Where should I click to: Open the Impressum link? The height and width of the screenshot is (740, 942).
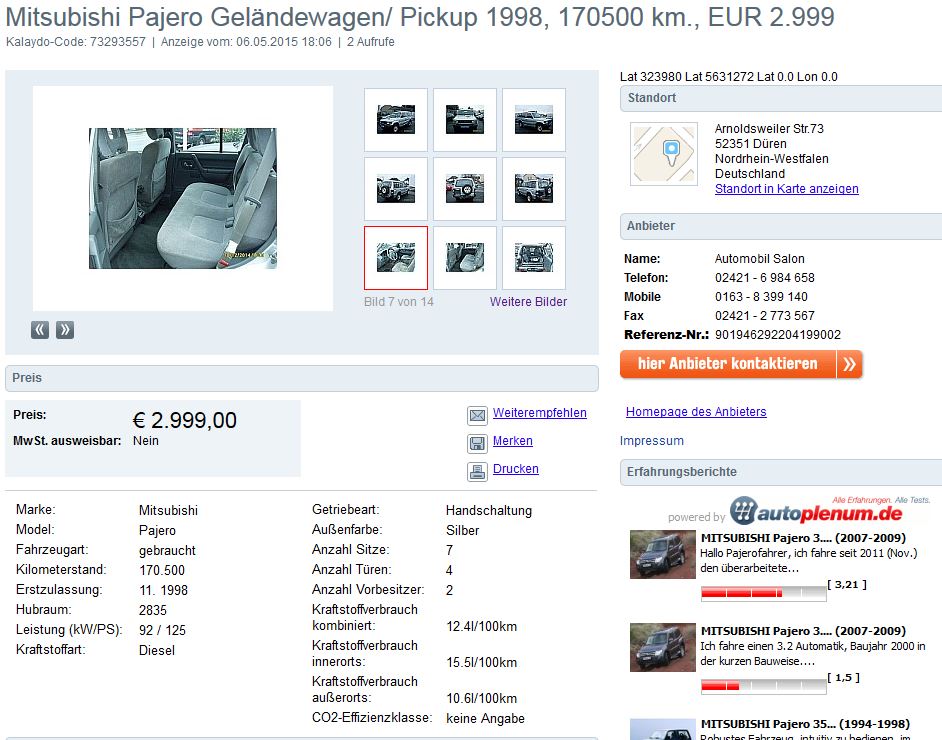tap(652, 441)
